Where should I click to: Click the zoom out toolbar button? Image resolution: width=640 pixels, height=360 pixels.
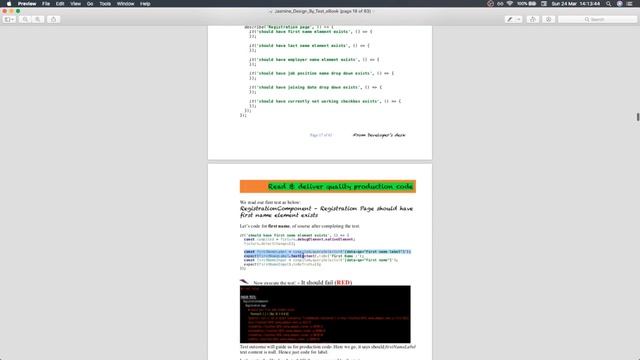(x=25, y=19)
